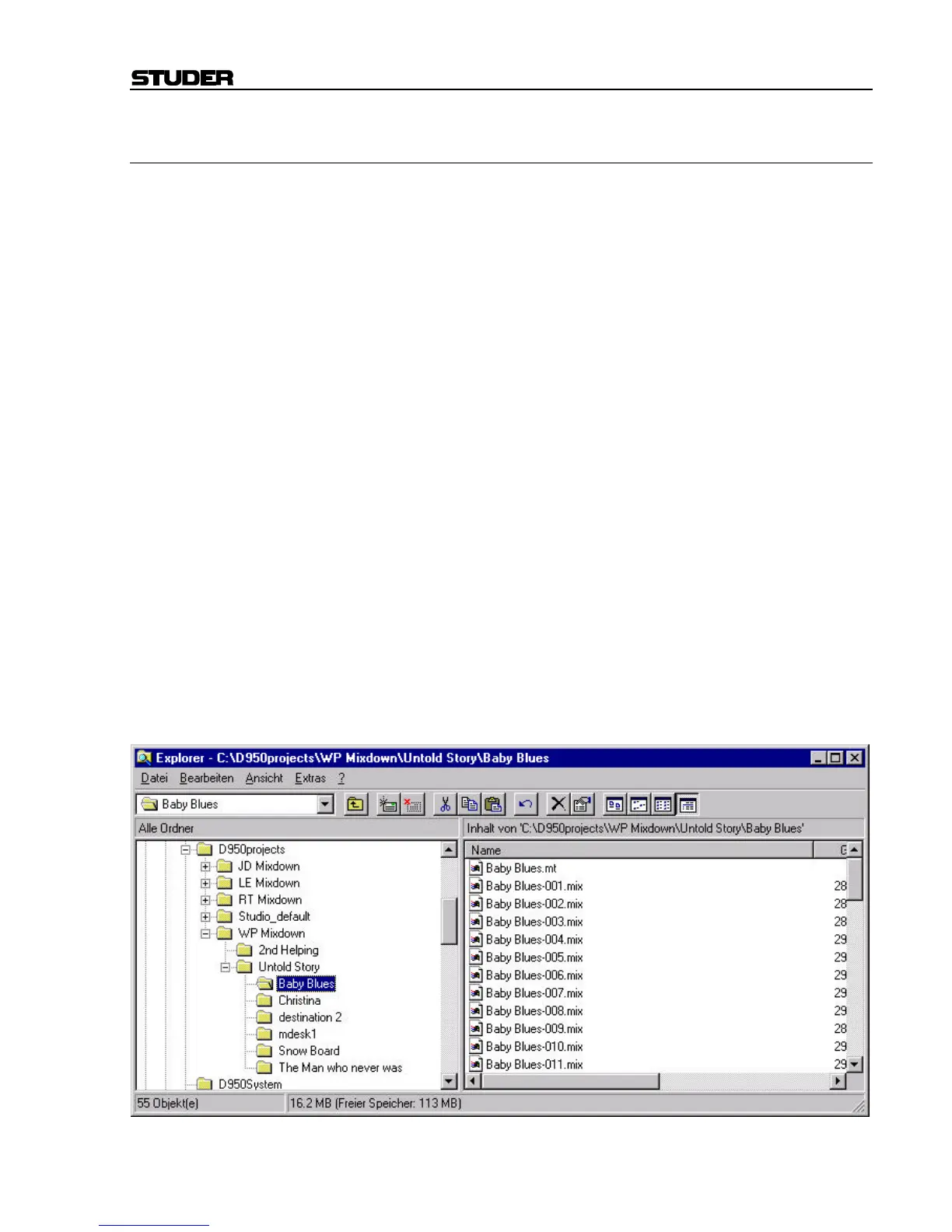
Task: Click the Baby Blues-005.mix file icon
Action: (x=476, y=957)
